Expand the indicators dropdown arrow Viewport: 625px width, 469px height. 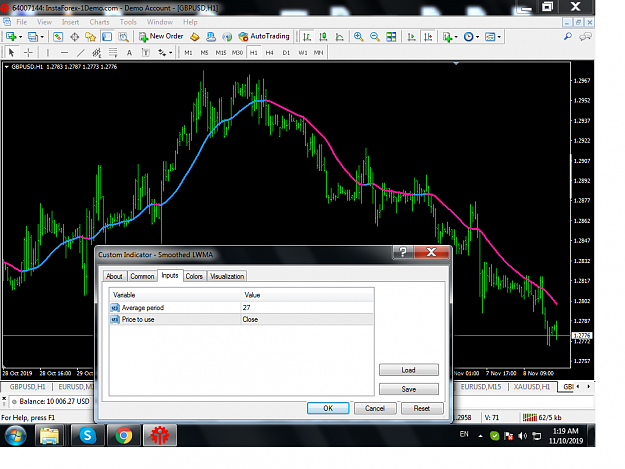[x=456, y=37]
